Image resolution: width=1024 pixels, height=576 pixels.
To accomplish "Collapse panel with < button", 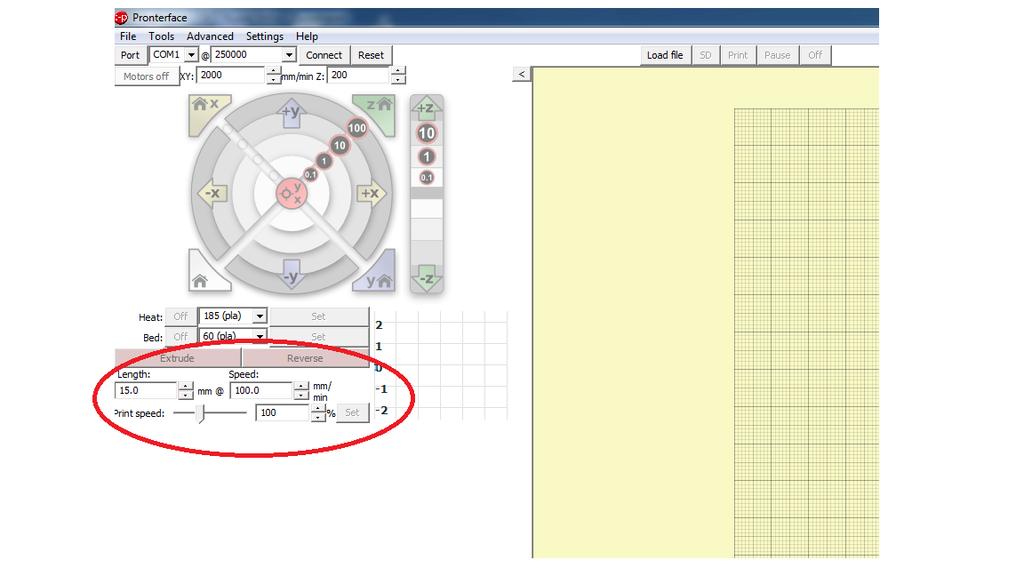I will (521, 74).
